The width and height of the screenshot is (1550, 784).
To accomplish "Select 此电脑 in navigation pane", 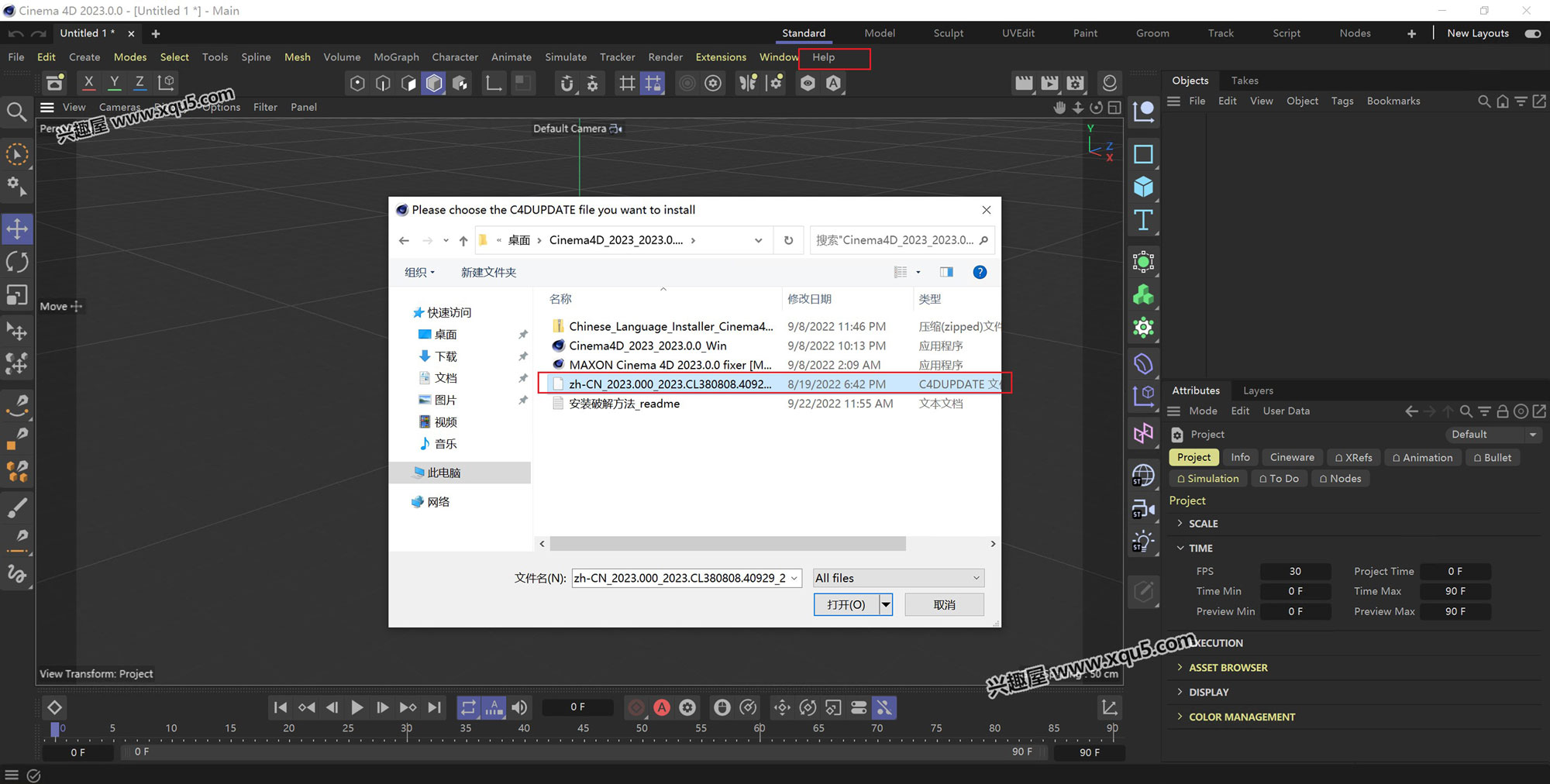I will pos(461,473).
